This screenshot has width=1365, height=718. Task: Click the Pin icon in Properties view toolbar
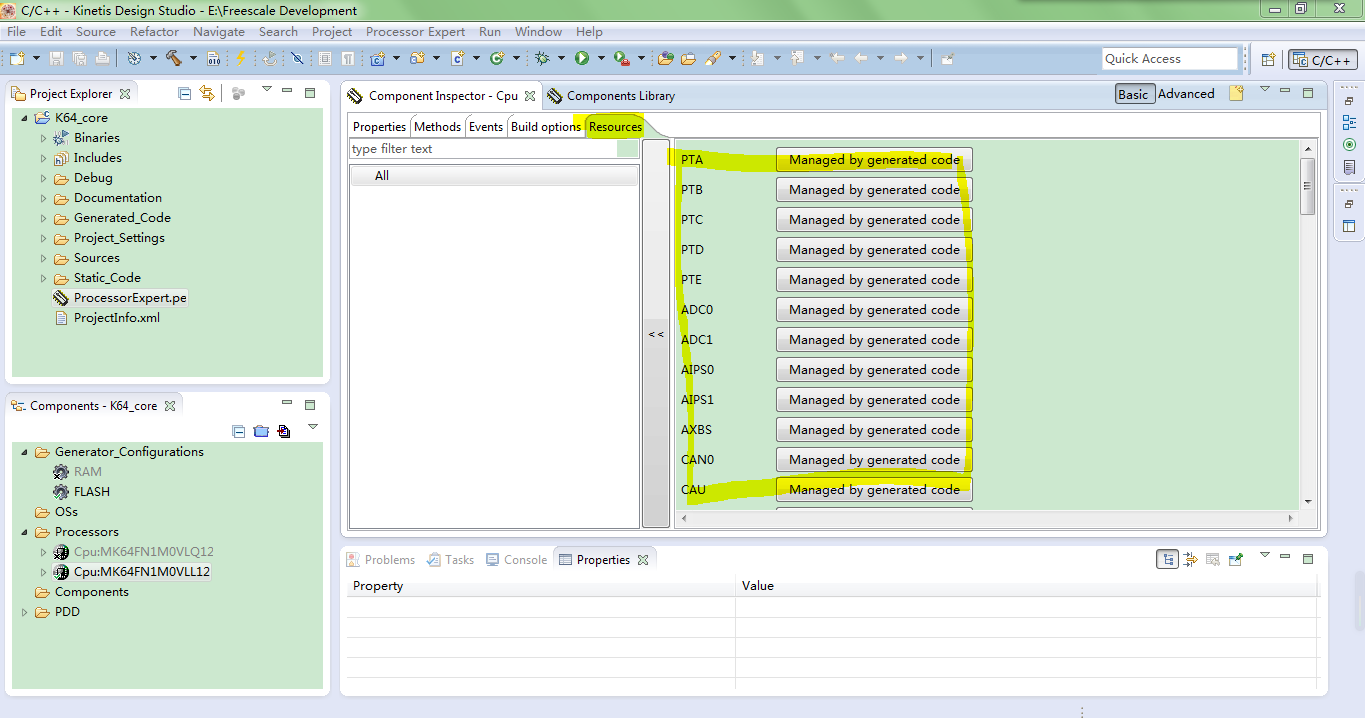(x=1236, y=559)
